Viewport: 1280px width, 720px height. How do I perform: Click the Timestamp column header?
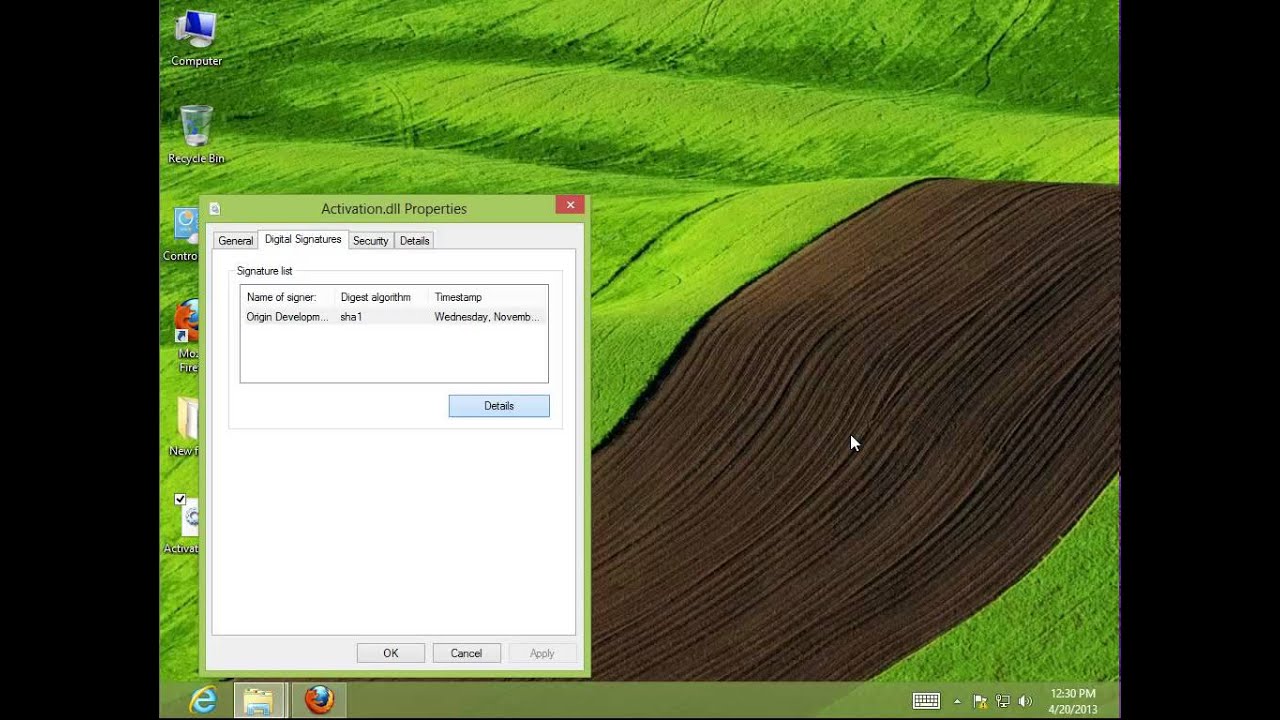(488, 297)
